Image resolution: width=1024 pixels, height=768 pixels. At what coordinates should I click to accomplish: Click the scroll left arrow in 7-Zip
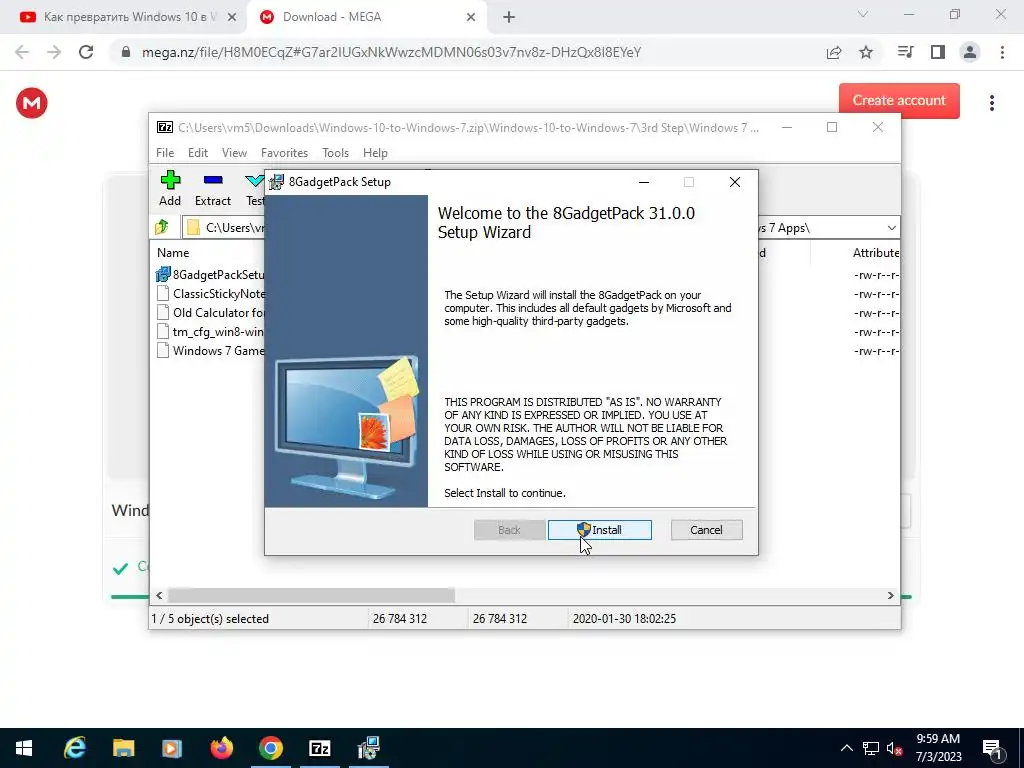159,596
